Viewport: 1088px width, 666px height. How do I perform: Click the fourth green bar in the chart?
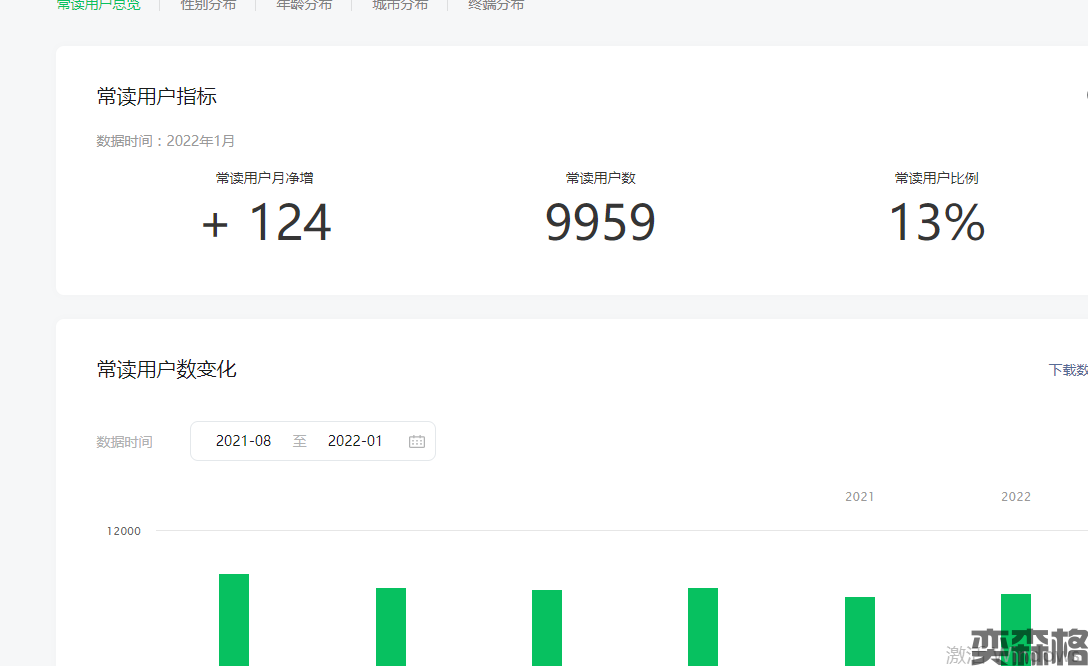pyautogui.click(x=703, y=626)
